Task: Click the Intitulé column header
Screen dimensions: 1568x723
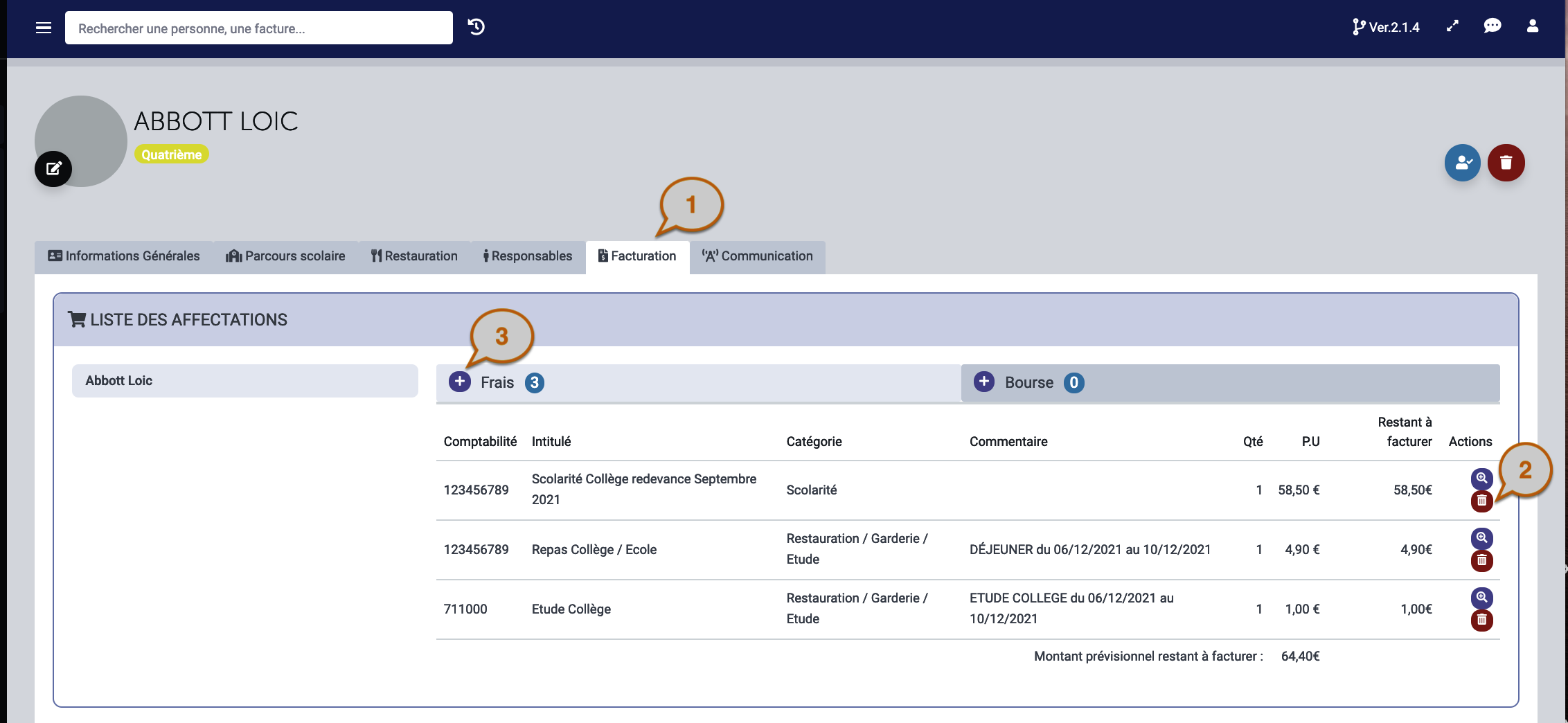Action: (551, 442)
